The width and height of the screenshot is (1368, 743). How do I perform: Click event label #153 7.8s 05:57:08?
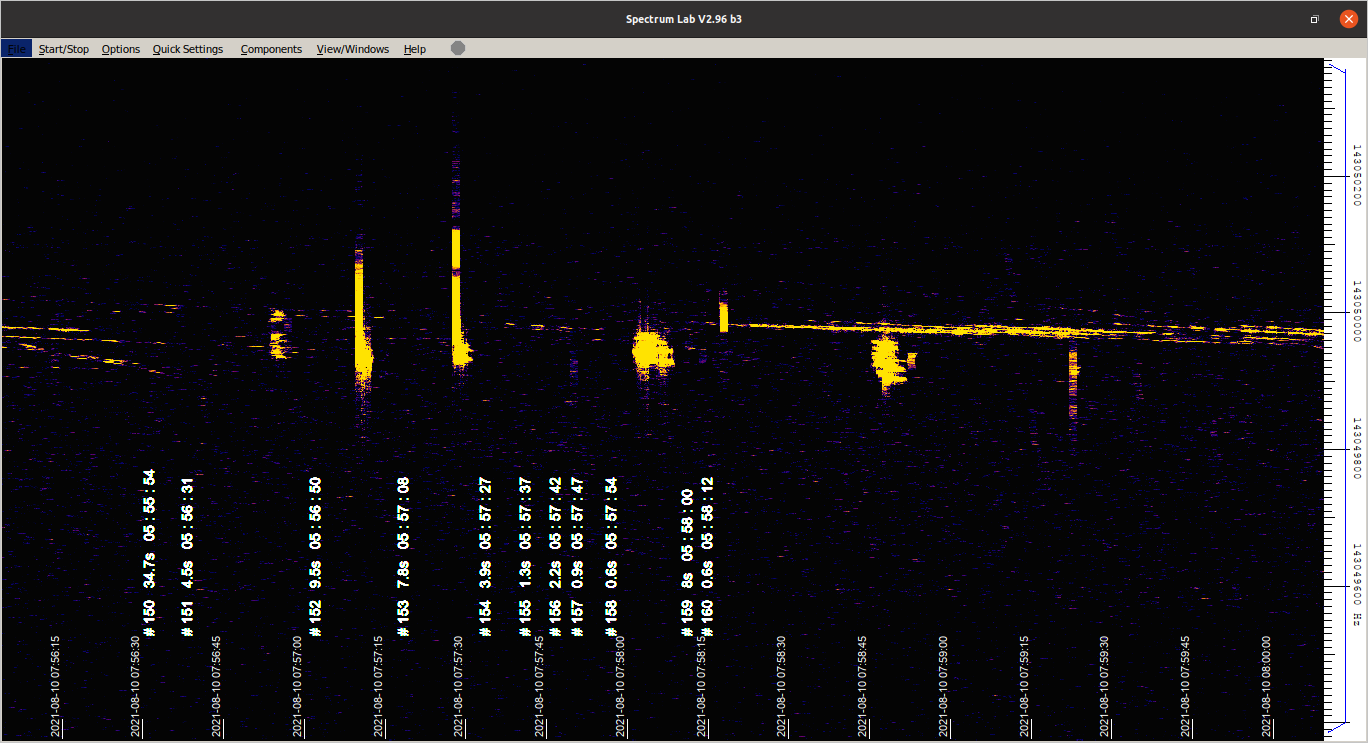(403, 556)
